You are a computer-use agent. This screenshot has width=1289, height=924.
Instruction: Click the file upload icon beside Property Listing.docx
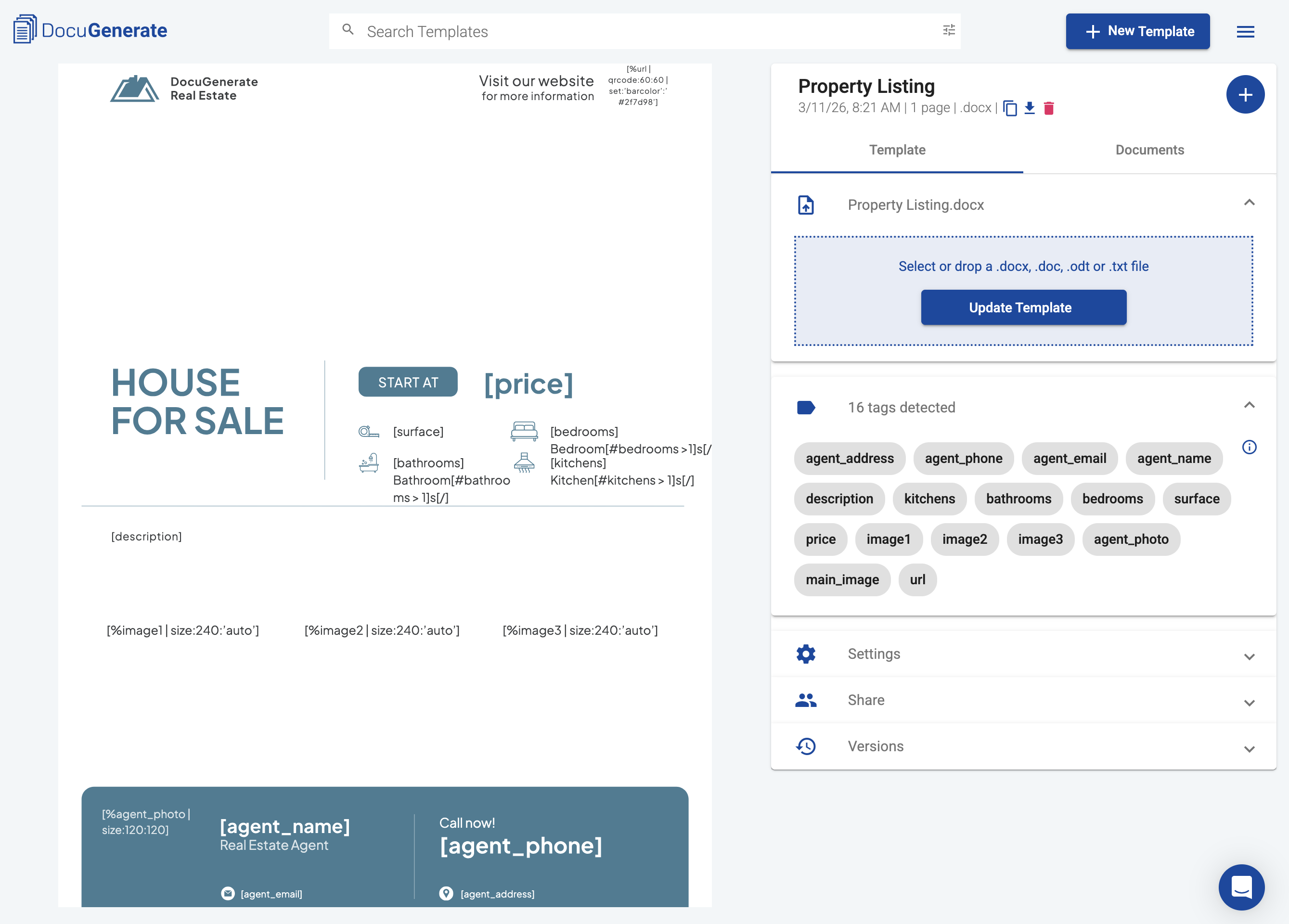pyautogui.click(x=805, y=205)
